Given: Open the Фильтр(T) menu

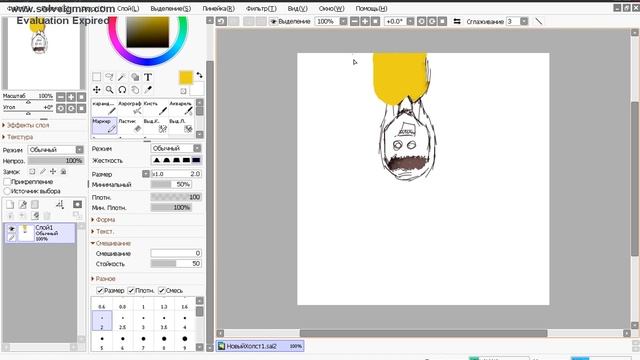Looking at the screenshot, I should [261, 8].
